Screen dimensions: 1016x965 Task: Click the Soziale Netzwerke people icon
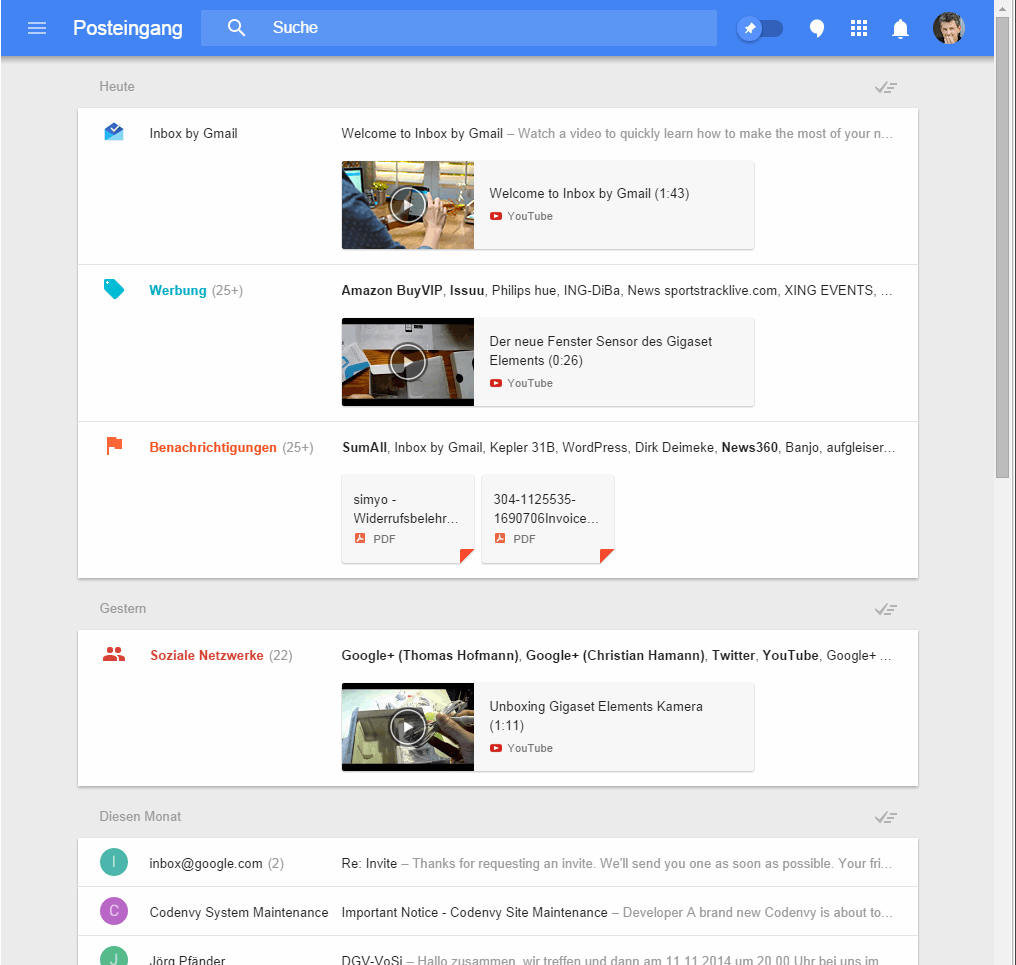point(113,653)
